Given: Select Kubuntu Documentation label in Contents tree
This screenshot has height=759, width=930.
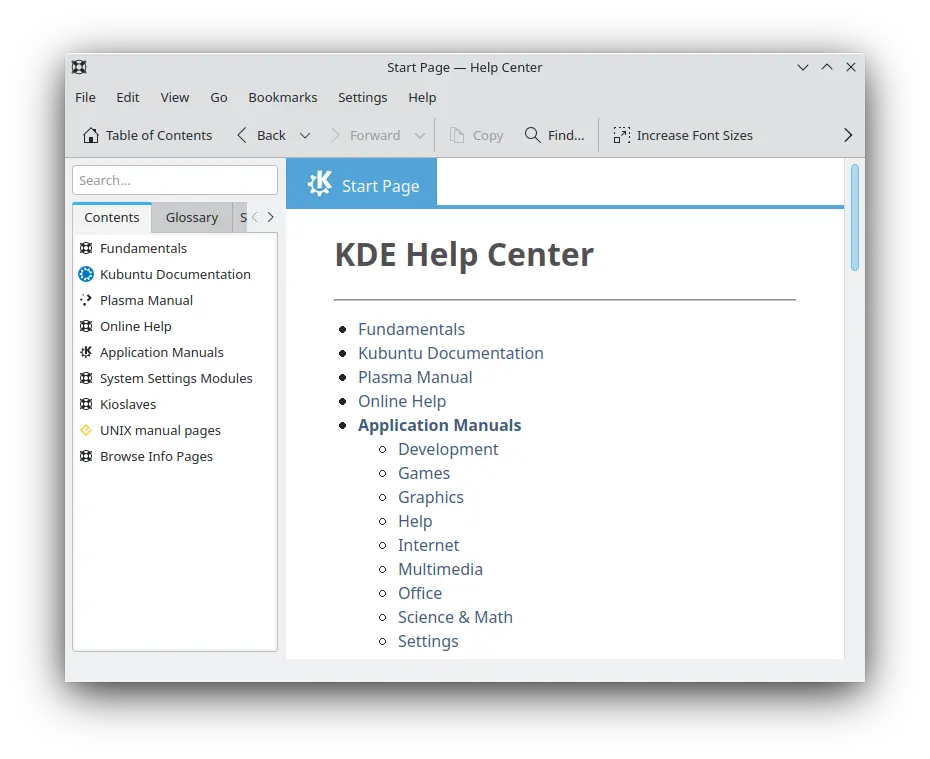Looking at the screenshot, I should [176, 274].
